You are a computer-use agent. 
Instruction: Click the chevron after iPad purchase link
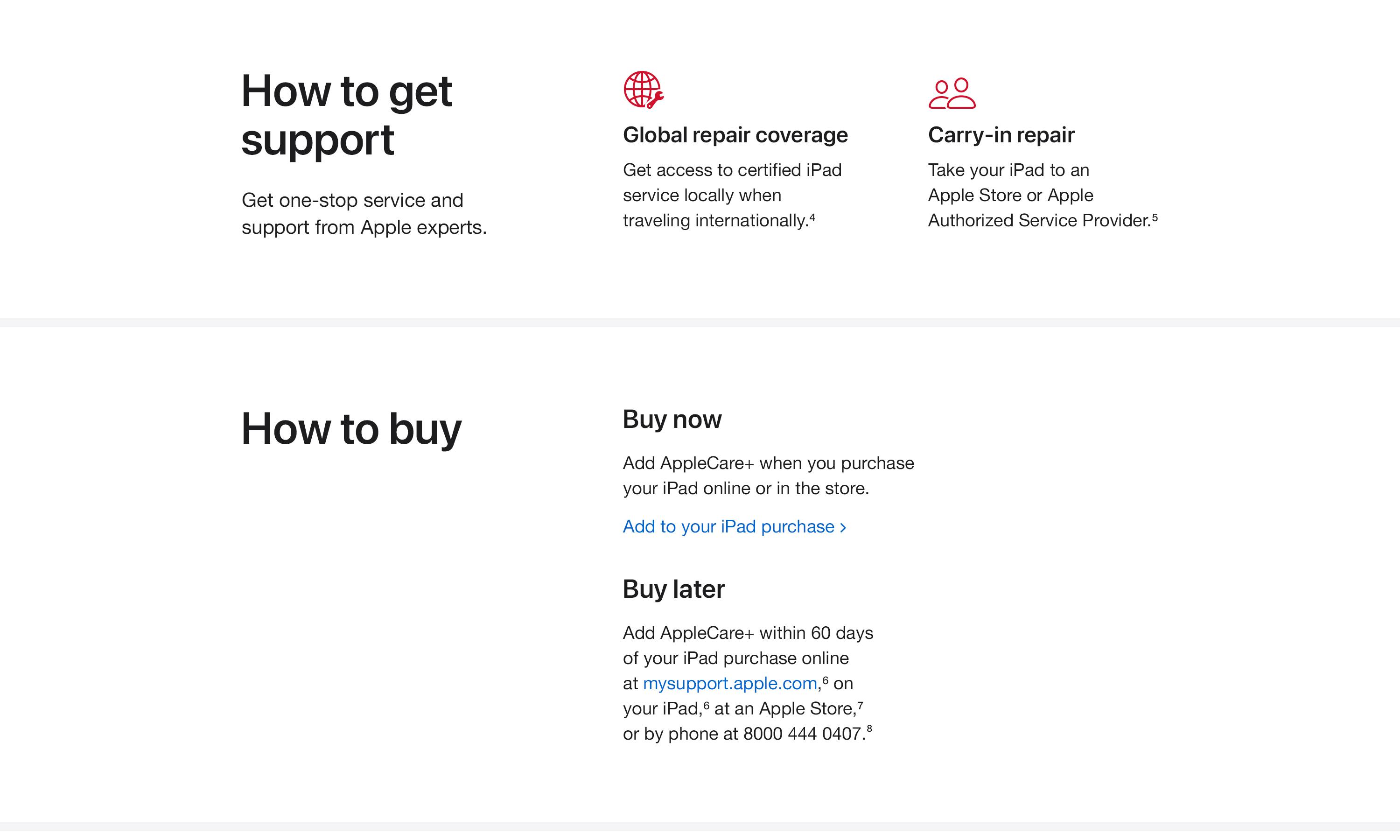[843, 527]
